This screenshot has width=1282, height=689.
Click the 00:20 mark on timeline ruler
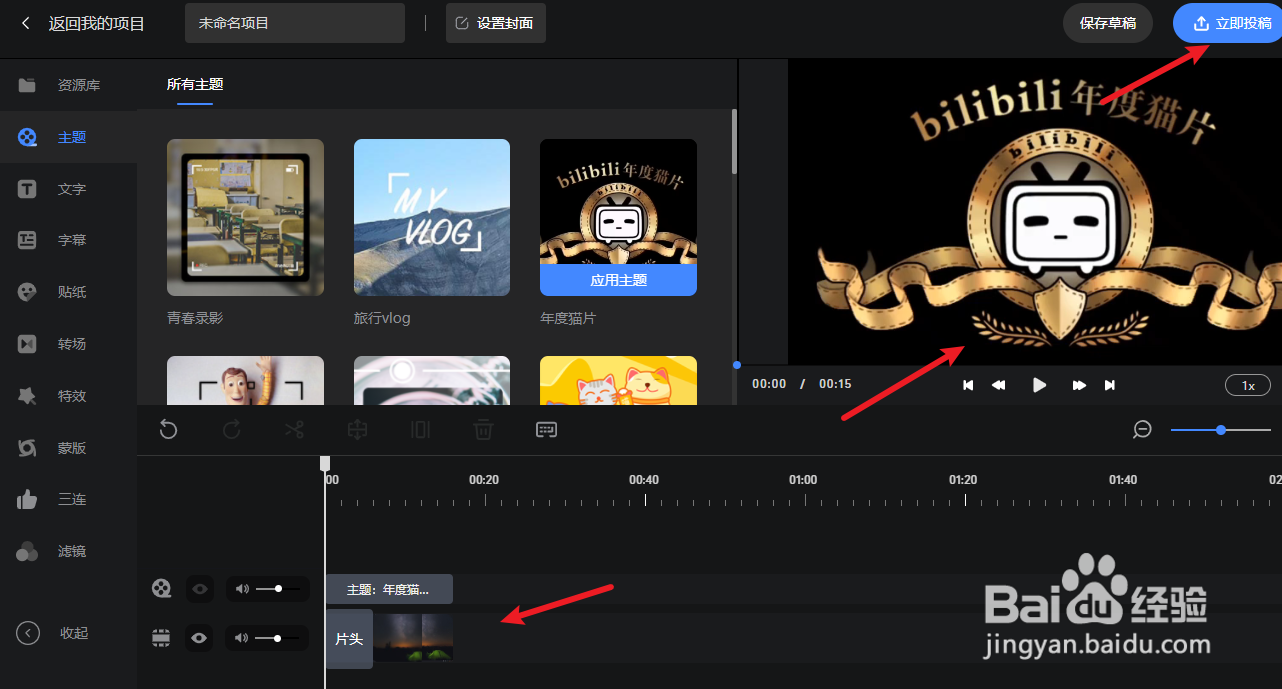point(484,480)
